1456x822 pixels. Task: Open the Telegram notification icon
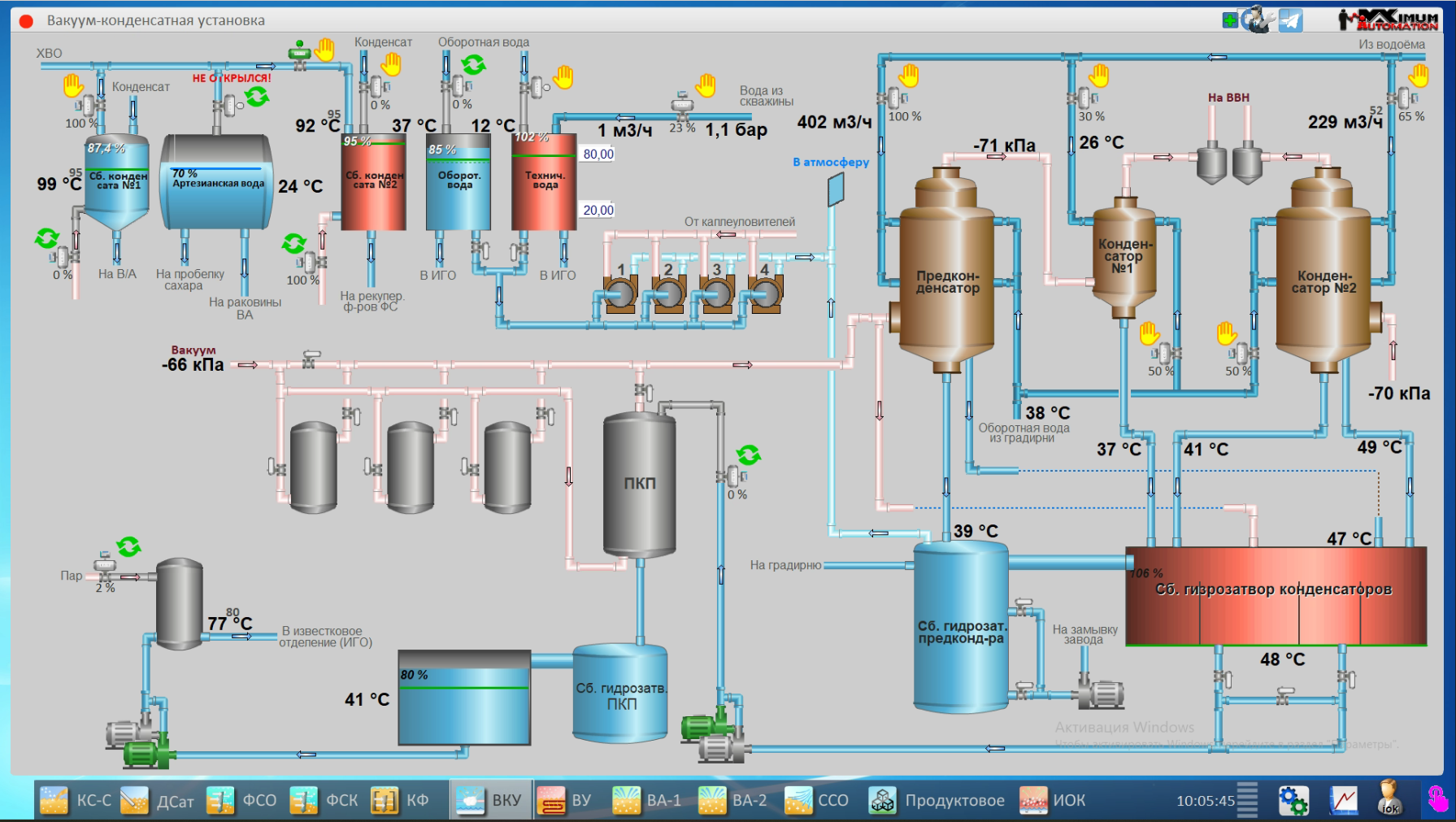click(1290, 20)
